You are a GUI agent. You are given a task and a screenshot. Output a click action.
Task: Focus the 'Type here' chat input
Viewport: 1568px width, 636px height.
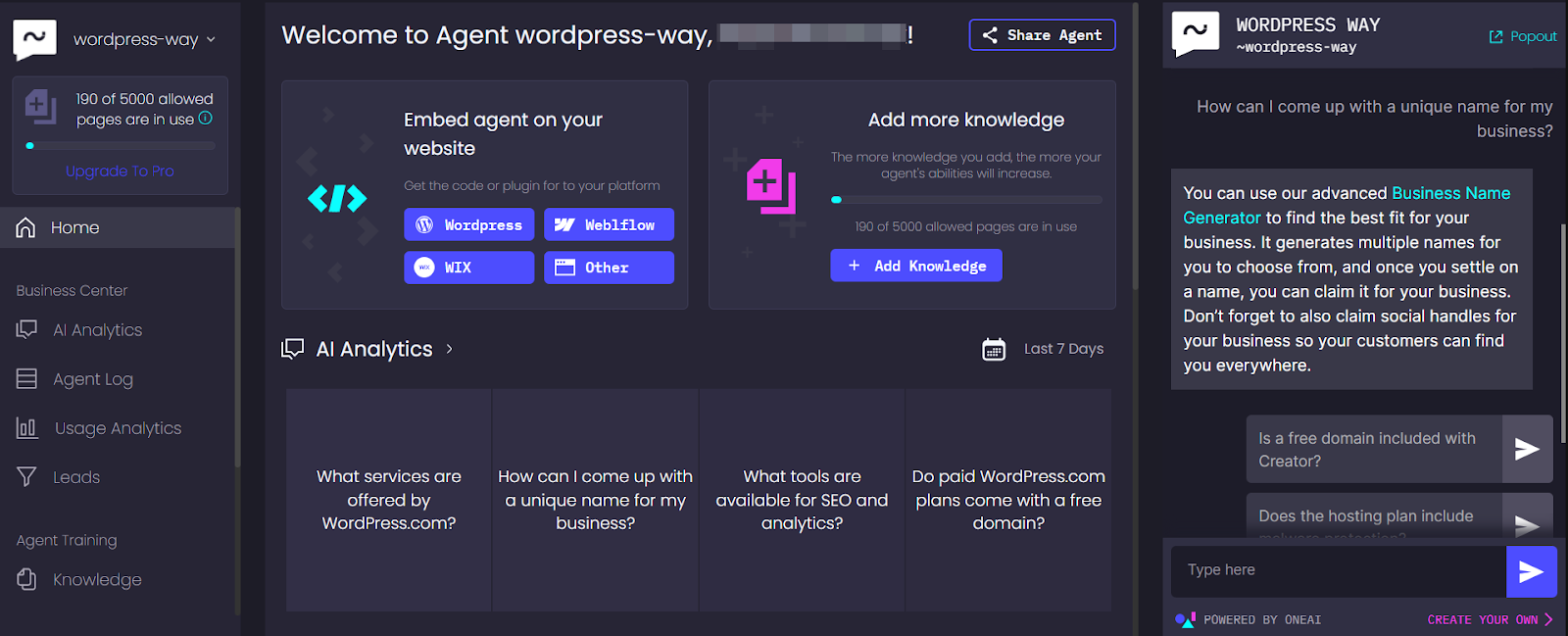click(1339, 571)
